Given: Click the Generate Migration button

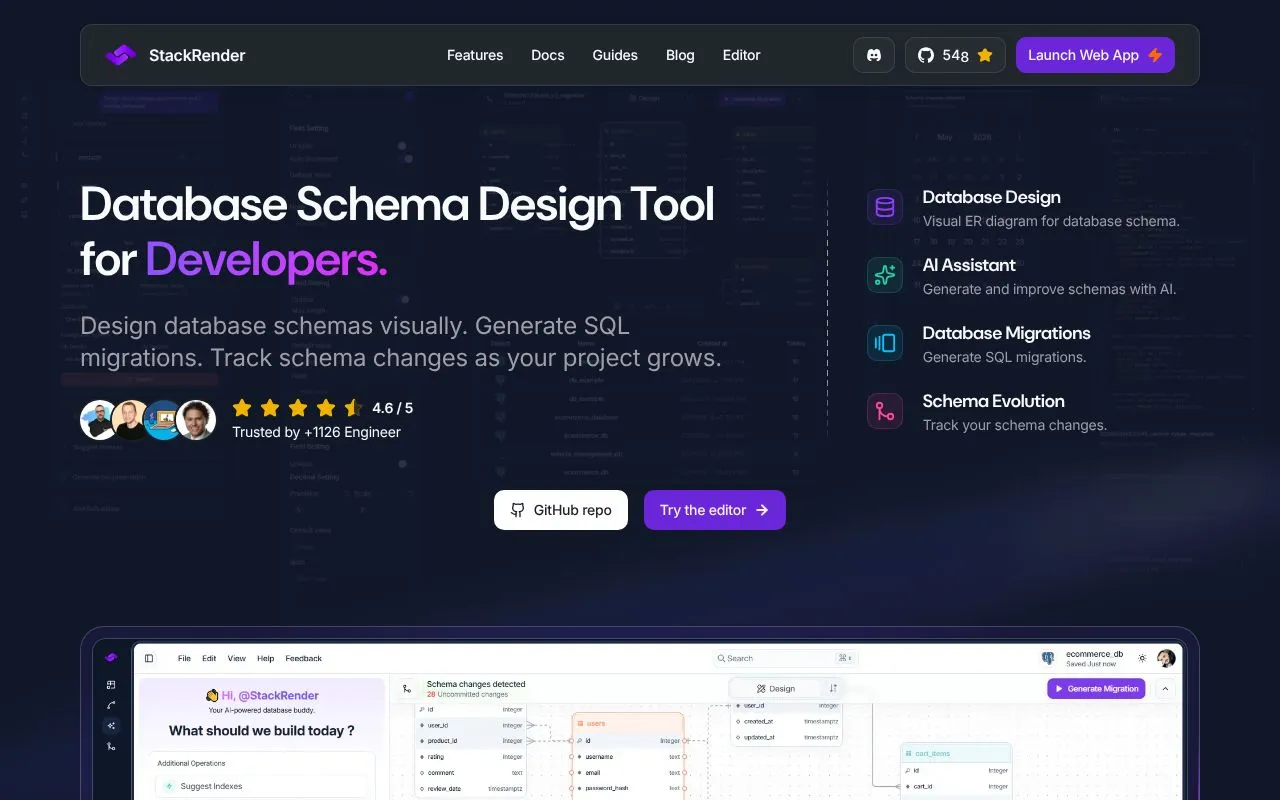Looking at the screenshot, I should (x=1096, y=688).
